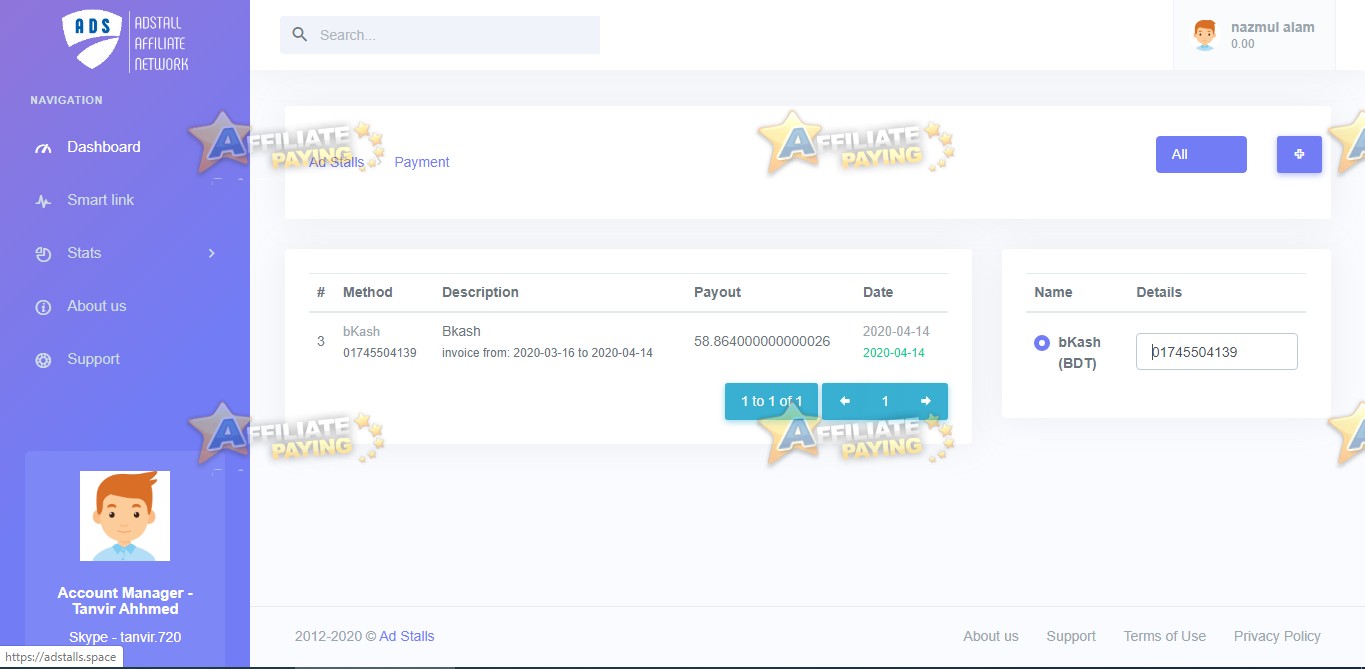The height and width of the screenshot is (669, 1365).
Task: Open footer About us link
Action: click(991, 636)
